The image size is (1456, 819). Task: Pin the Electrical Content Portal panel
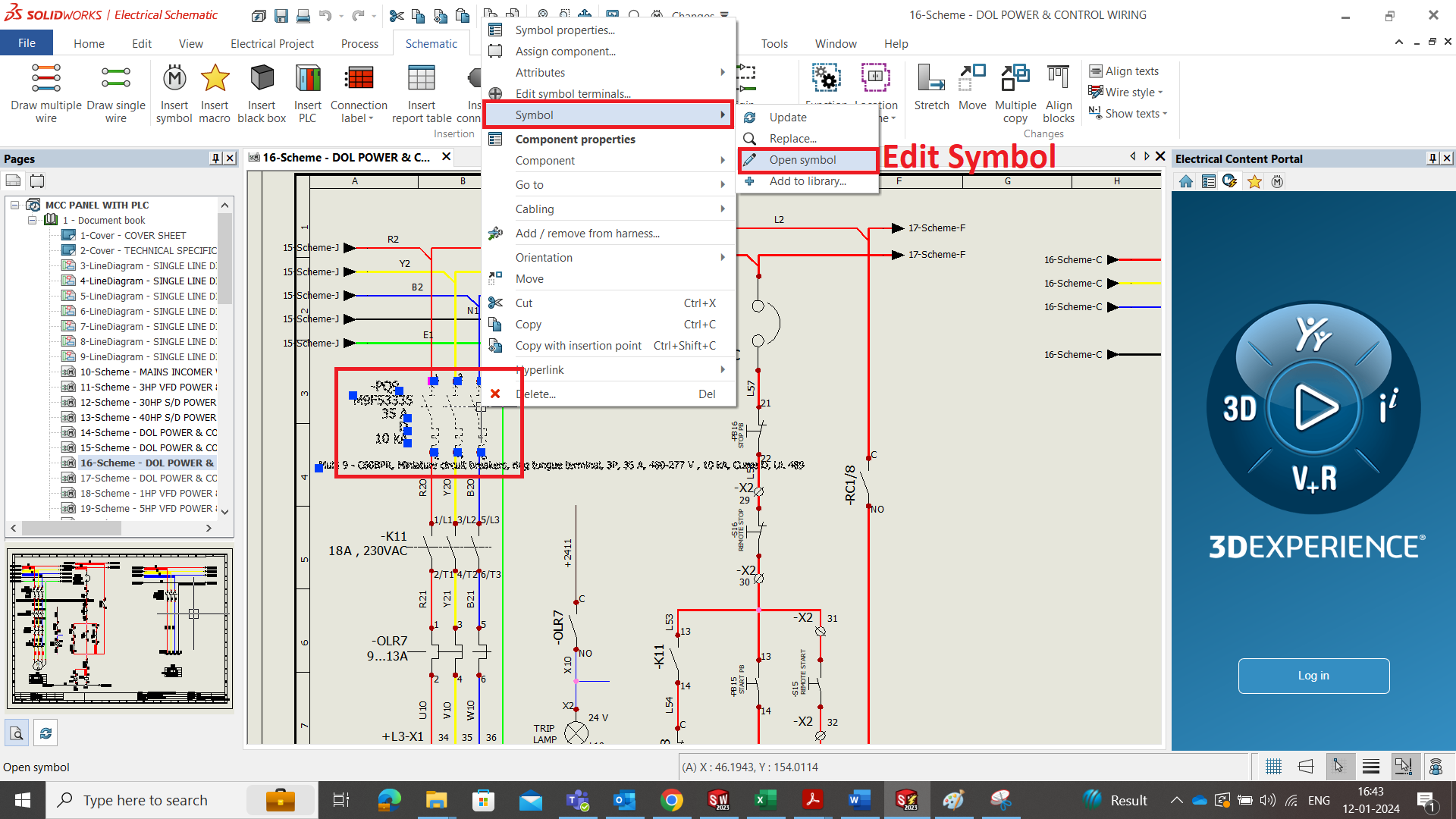click(1432, 158)
